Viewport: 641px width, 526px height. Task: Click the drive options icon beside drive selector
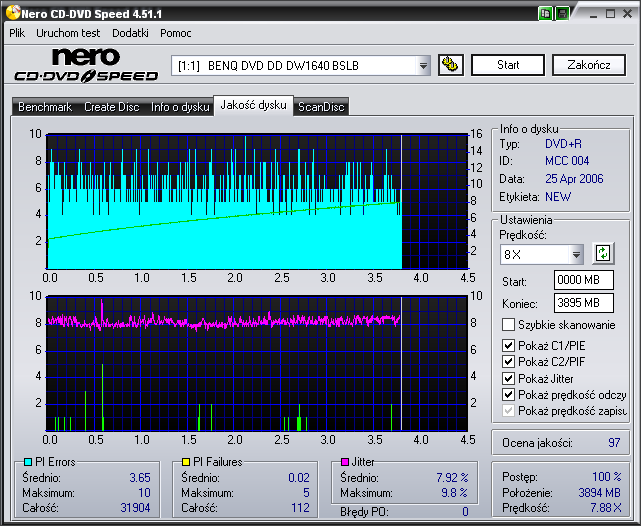pos(450,65)
